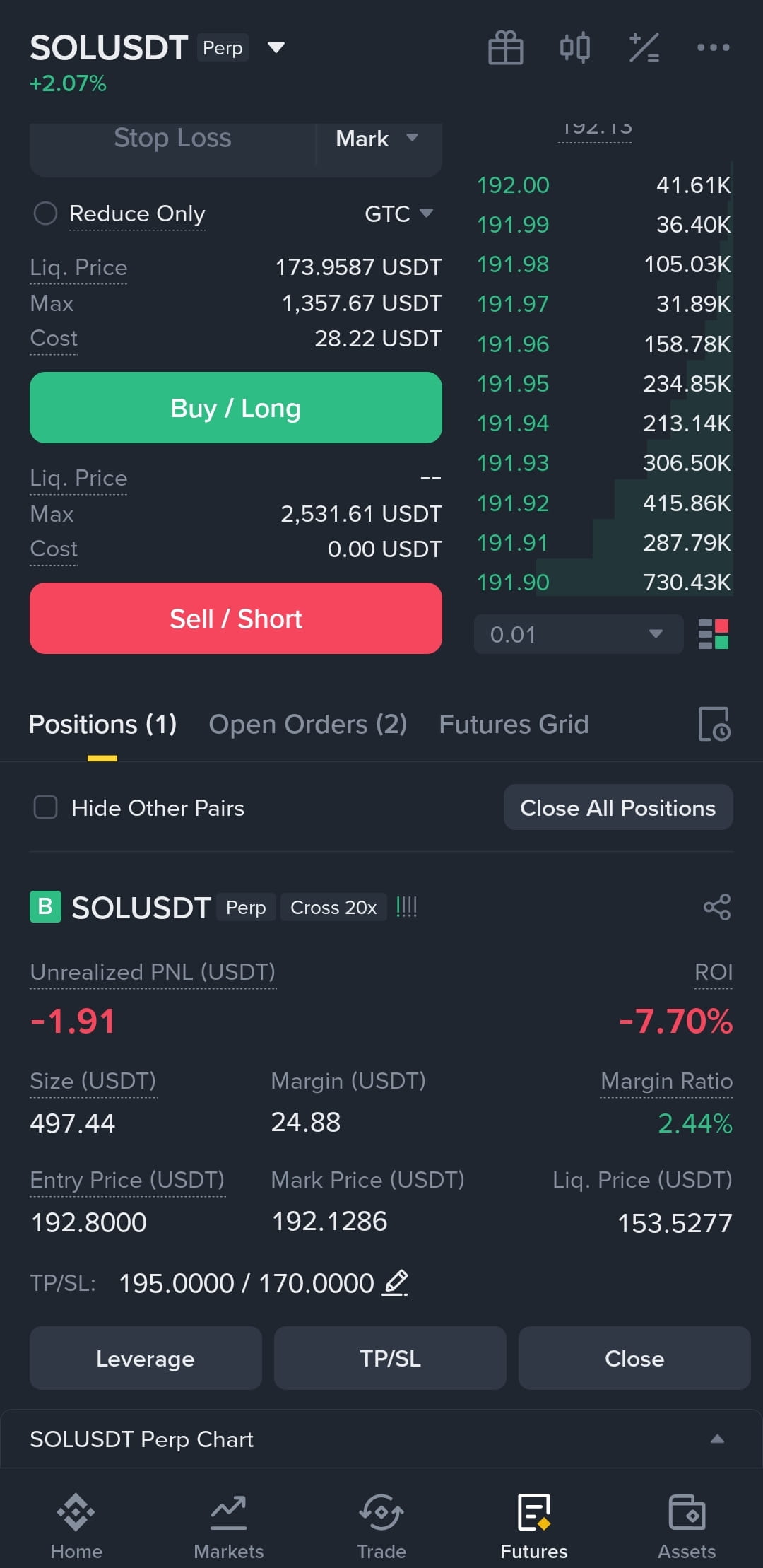Image resolution: width=763 pixels, height=1568 pixels.
Task: Open the three-dot more options menu
Action: tap(713, 47)
